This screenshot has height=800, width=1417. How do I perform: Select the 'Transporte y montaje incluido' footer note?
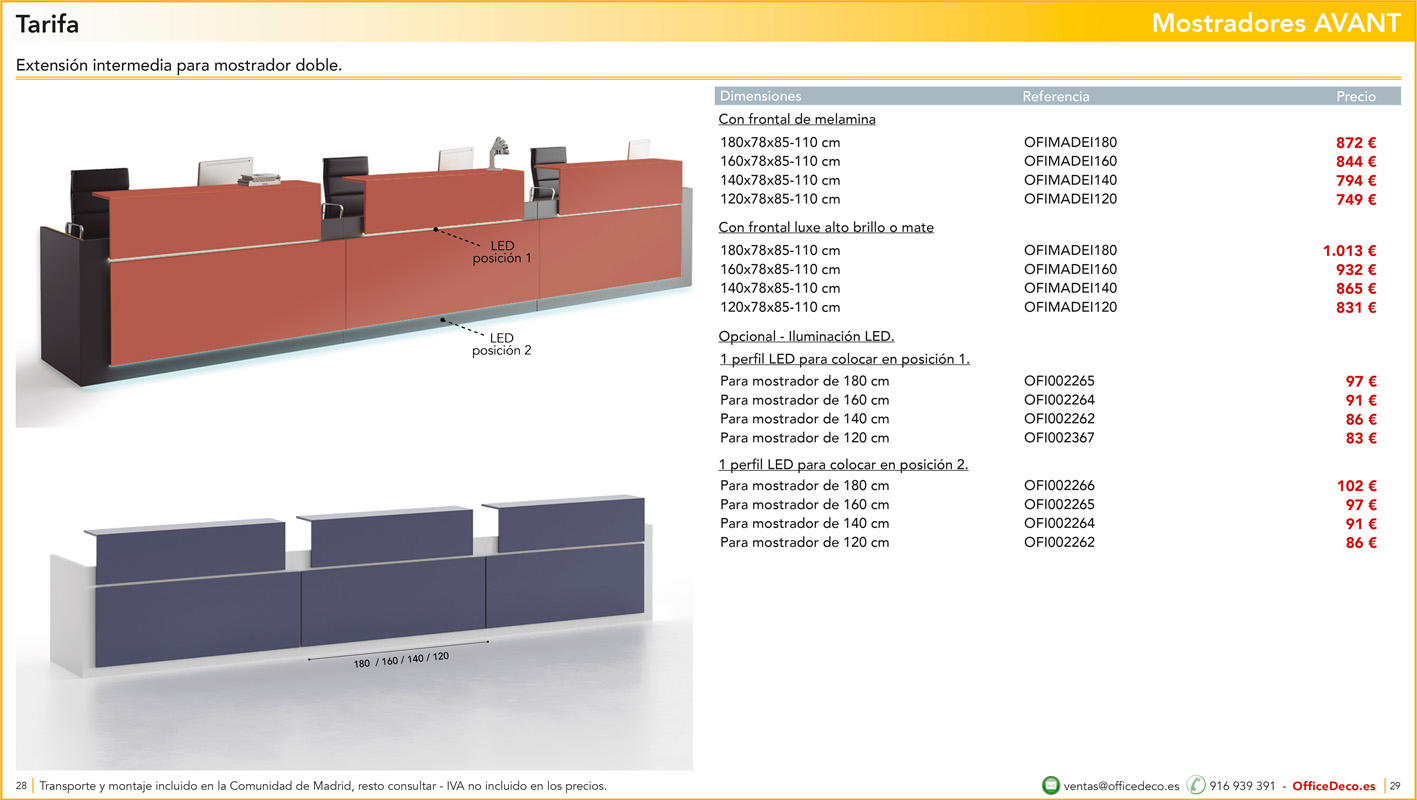(x=323, y=786)
